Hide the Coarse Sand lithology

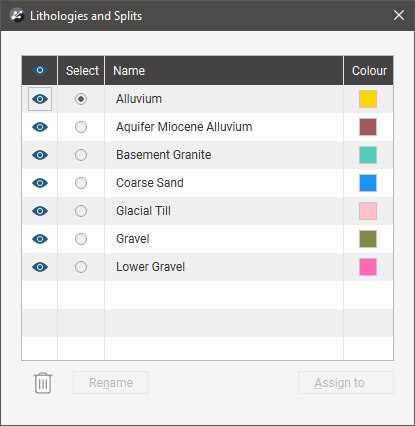pos(40,183)
